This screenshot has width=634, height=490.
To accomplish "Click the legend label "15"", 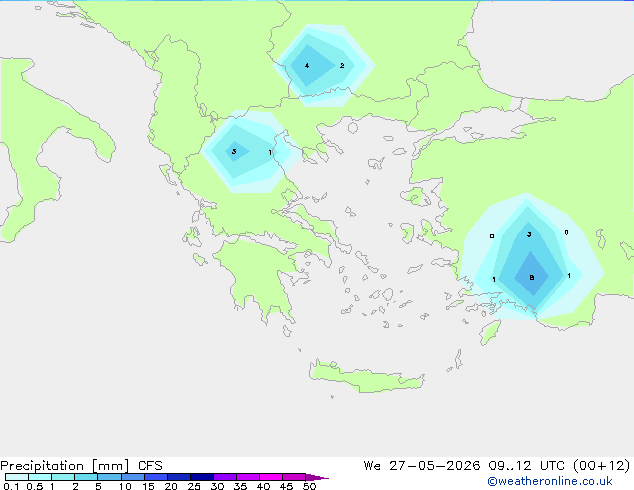I will [x=148, y=486].
